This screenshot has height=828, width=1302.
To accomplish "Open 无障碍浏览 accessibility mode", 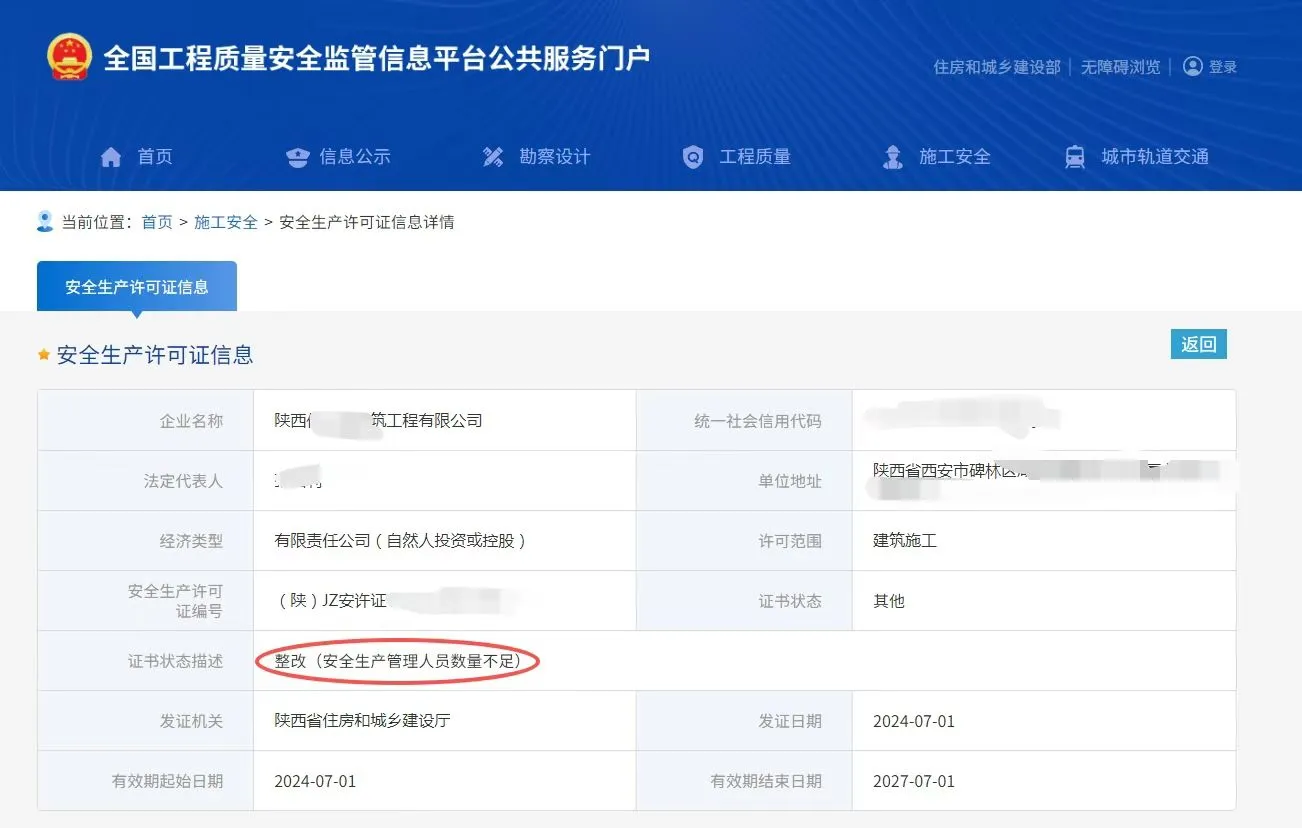I will [1120, 66].
